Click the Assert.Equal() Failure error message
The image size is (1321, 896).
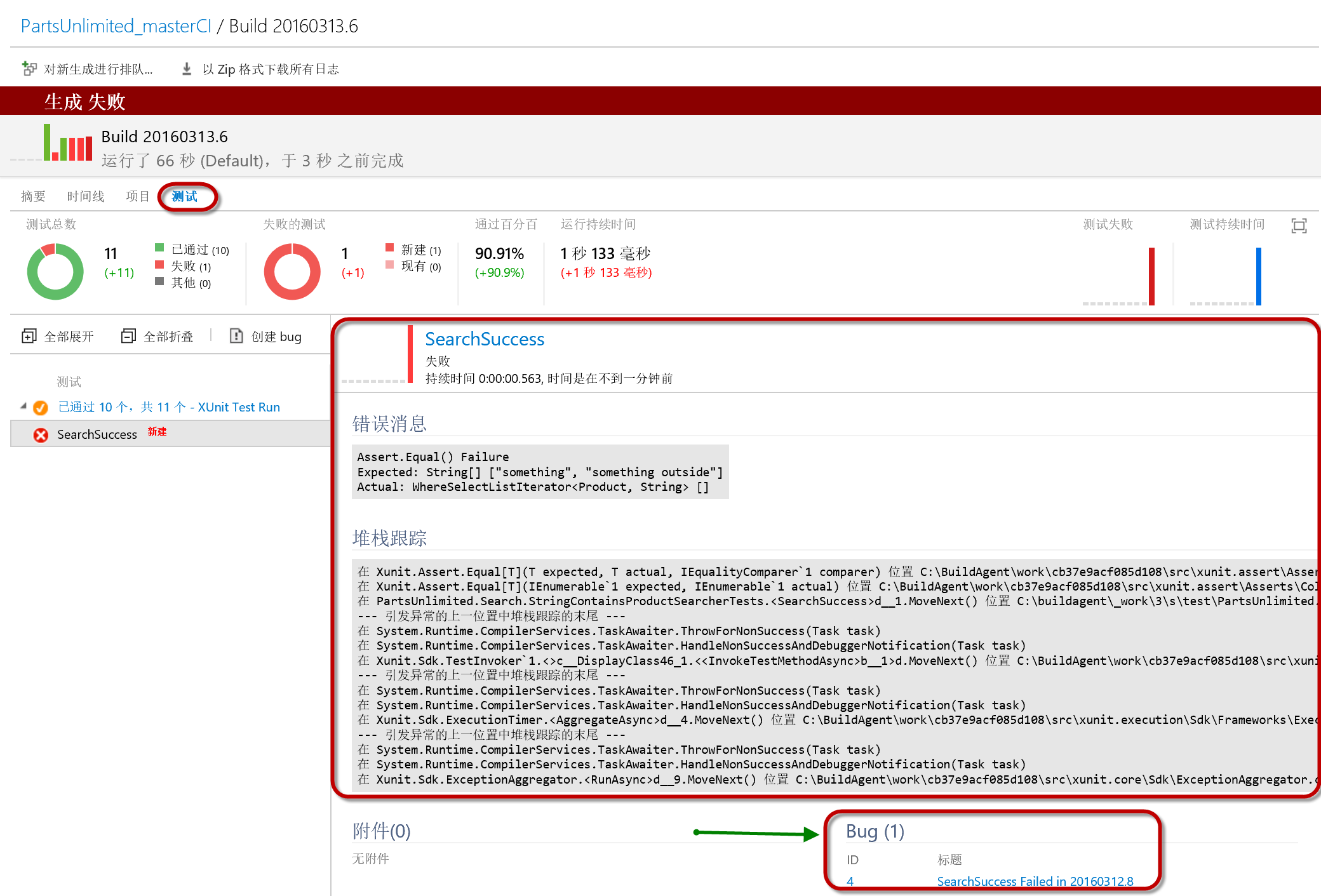(x=433, y=457)
